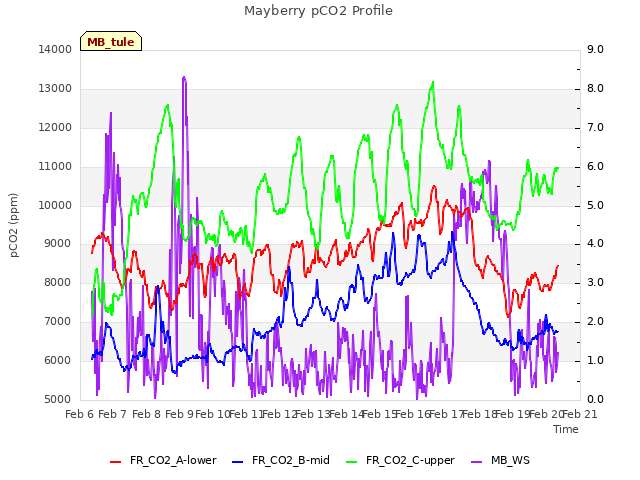Select MB_WS legend label
The image size is (640, 480).
coord(510,460)
